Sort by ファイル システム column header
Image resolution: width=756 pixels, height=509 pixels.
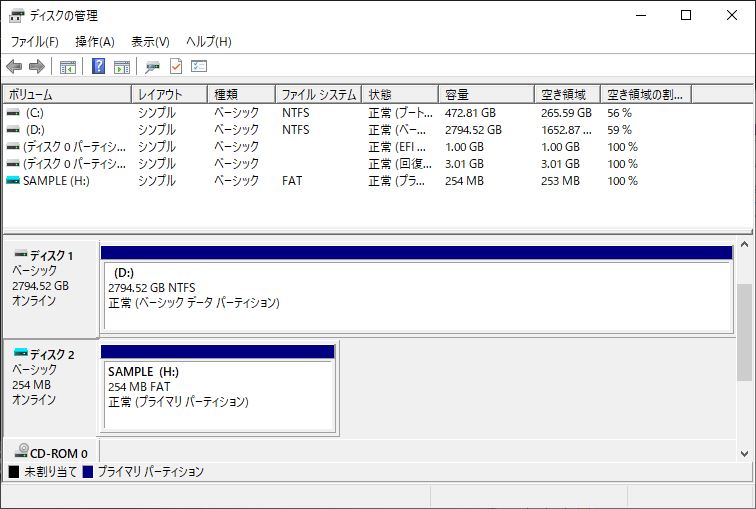tap(318, 95)
